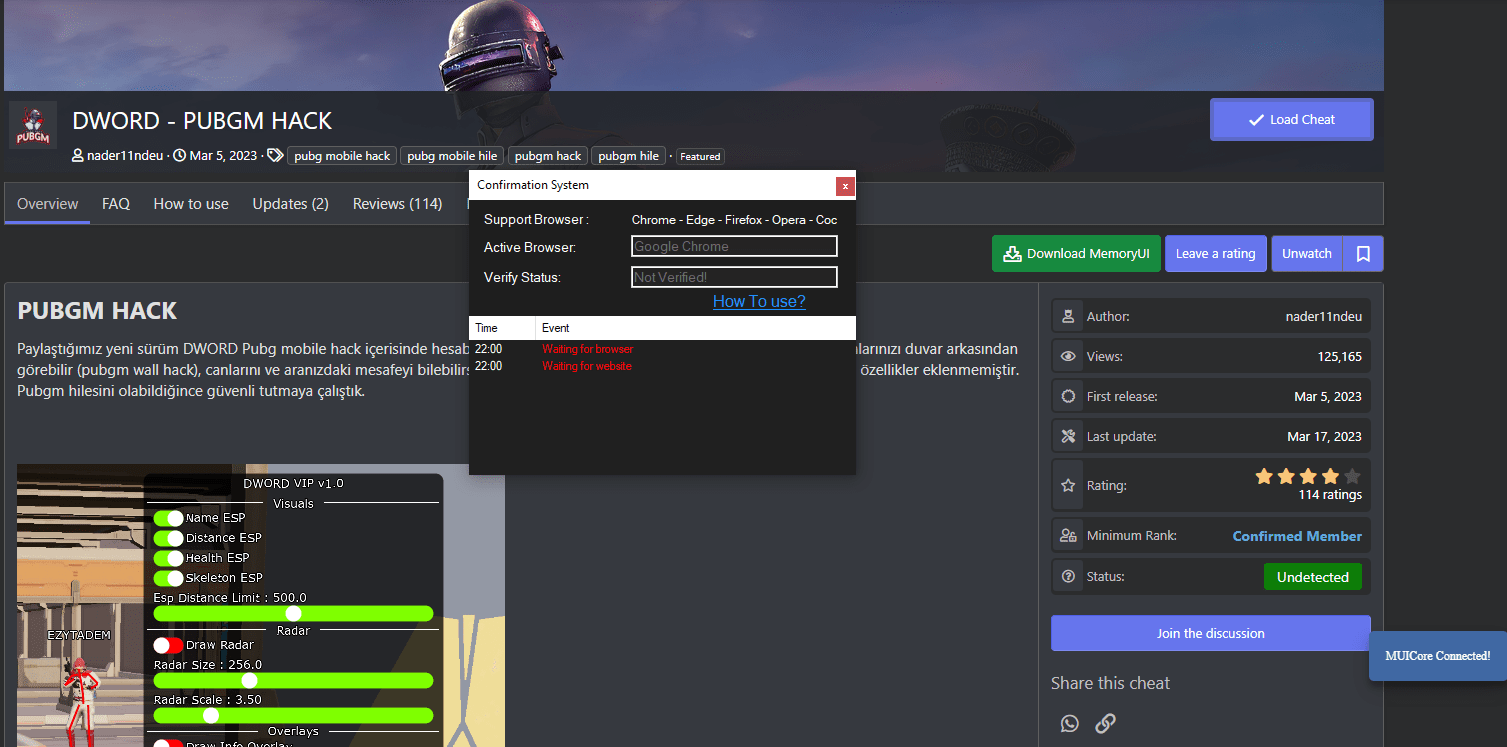Click the Rating star outline icon
The width and height of the screenshot is (1507, 747).
pos(1068,486)
